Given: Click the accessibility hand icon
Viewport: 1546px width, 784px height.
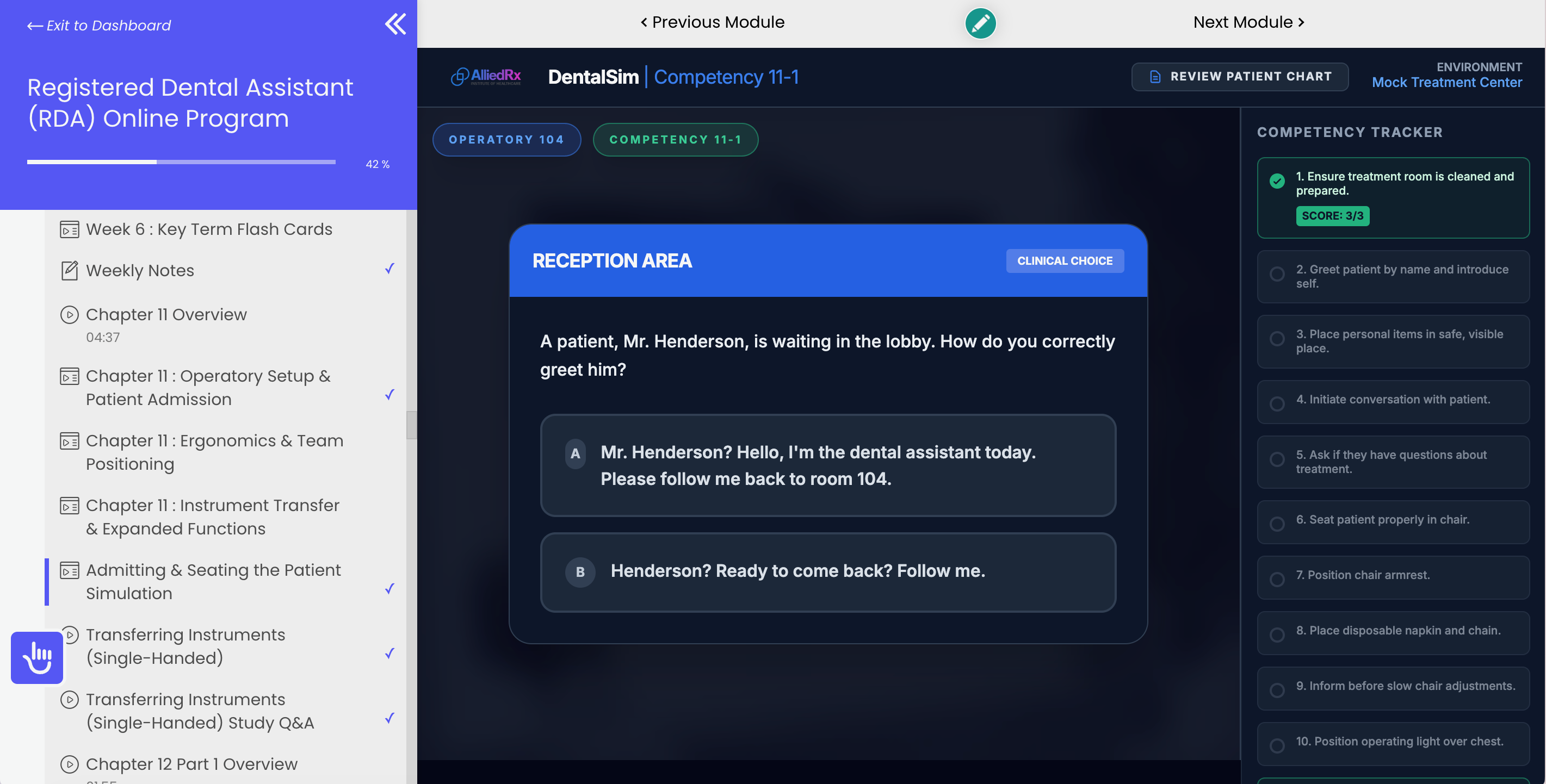Looking at the screenshot, I should (x=37, y=657).
